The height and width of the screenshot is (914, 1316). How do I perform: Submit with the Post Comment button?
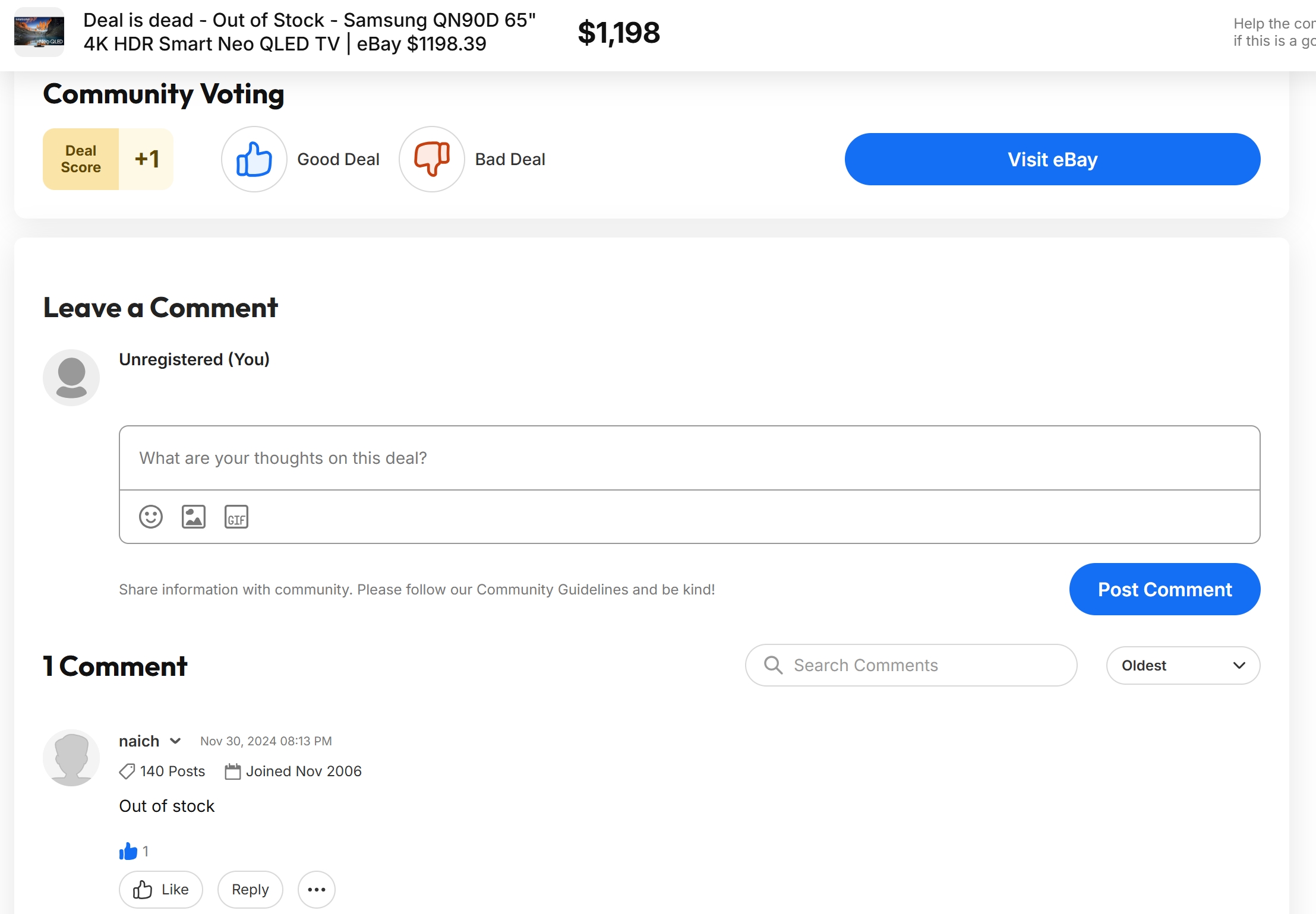coord(1164,589)
